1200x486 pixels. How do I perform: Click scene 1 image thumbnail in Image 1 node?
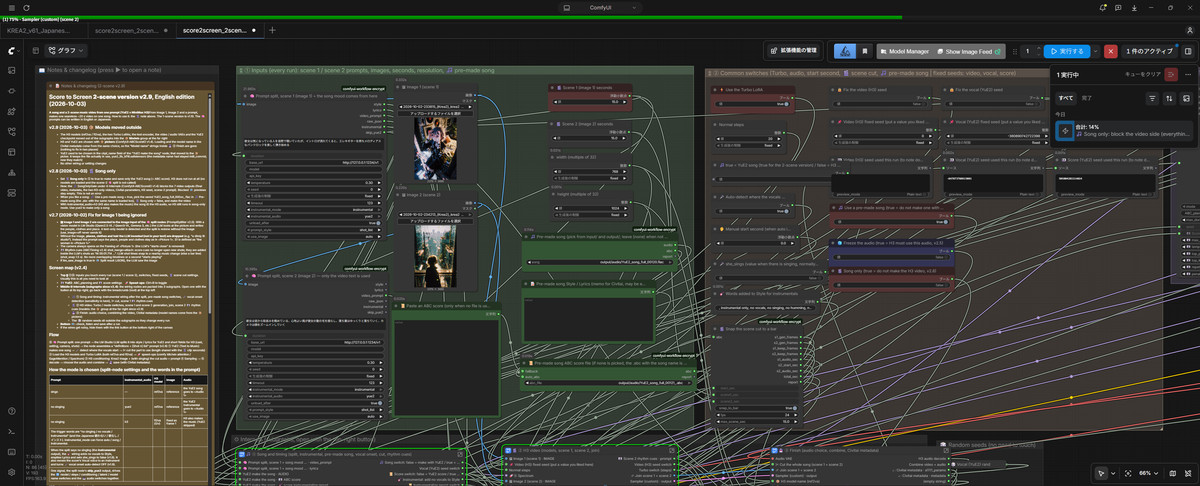point(434,151)
